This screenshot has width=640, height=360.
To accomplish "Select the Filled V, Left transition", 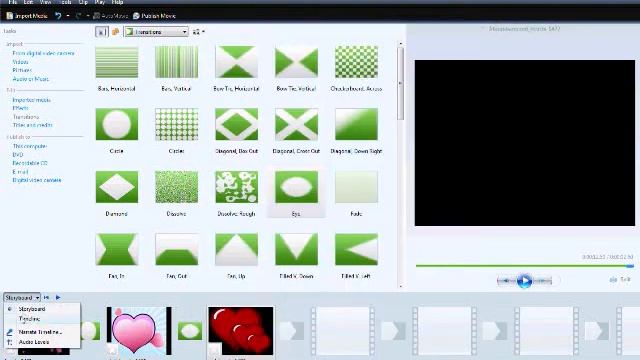I will click(356, 249).
